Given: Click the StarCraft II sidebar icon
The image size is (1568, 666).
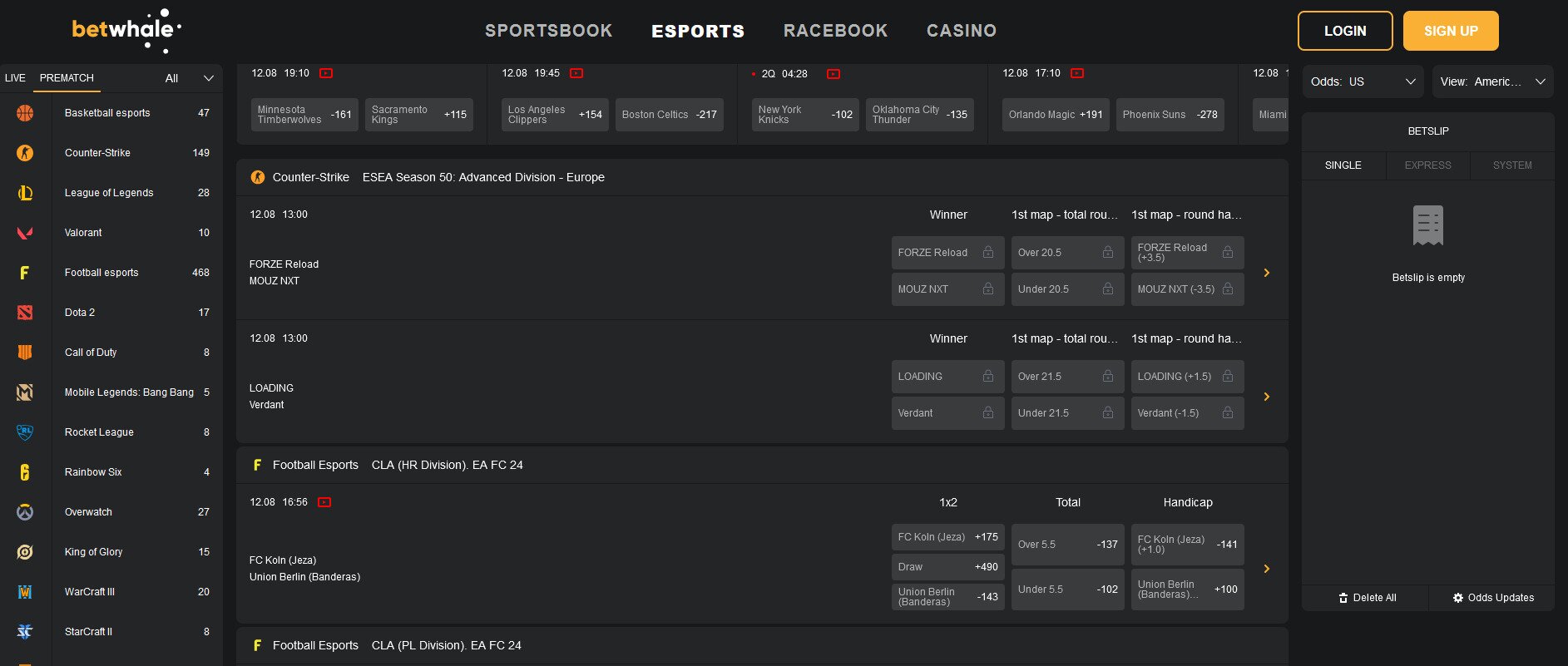Looking at the screenshot, I should [25, 632].
